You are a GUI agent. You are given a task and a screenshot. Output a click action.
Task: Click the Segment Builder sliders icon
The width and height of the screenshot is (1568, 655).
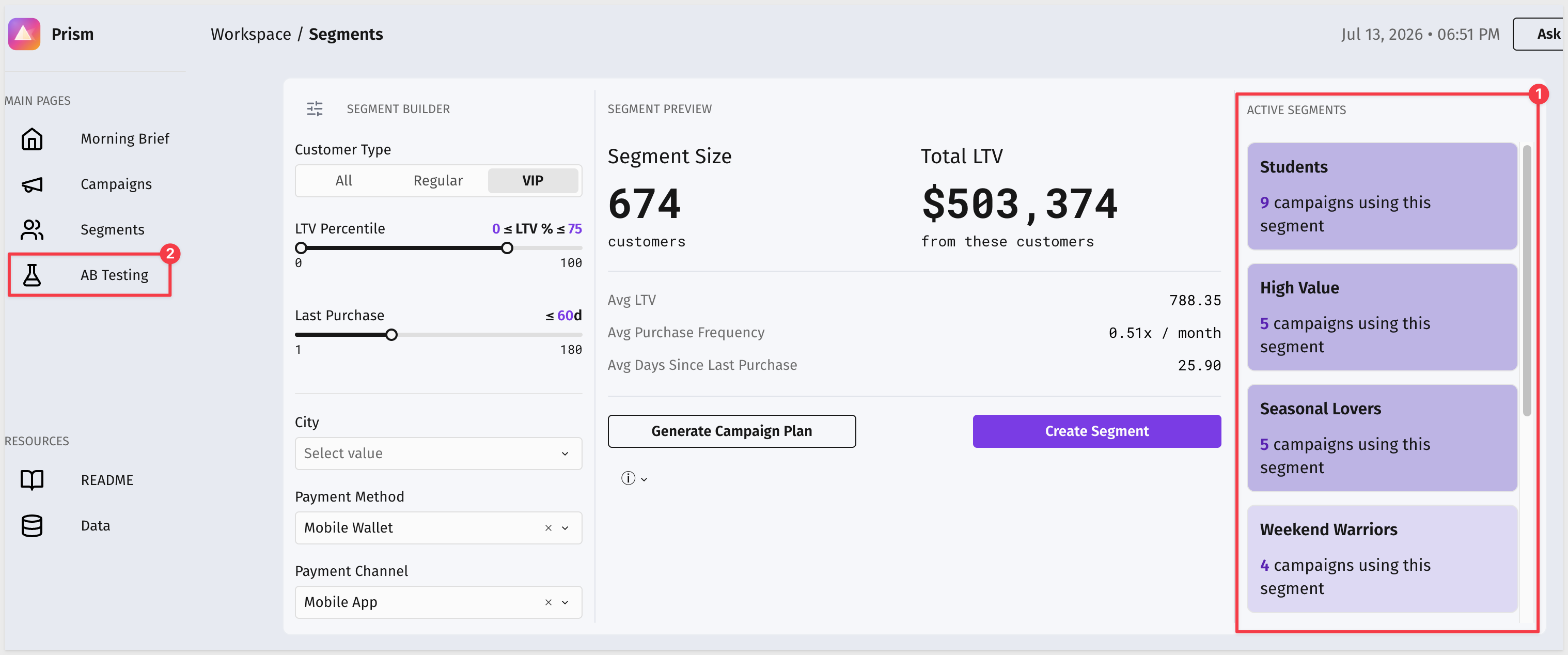click(315, 109)
